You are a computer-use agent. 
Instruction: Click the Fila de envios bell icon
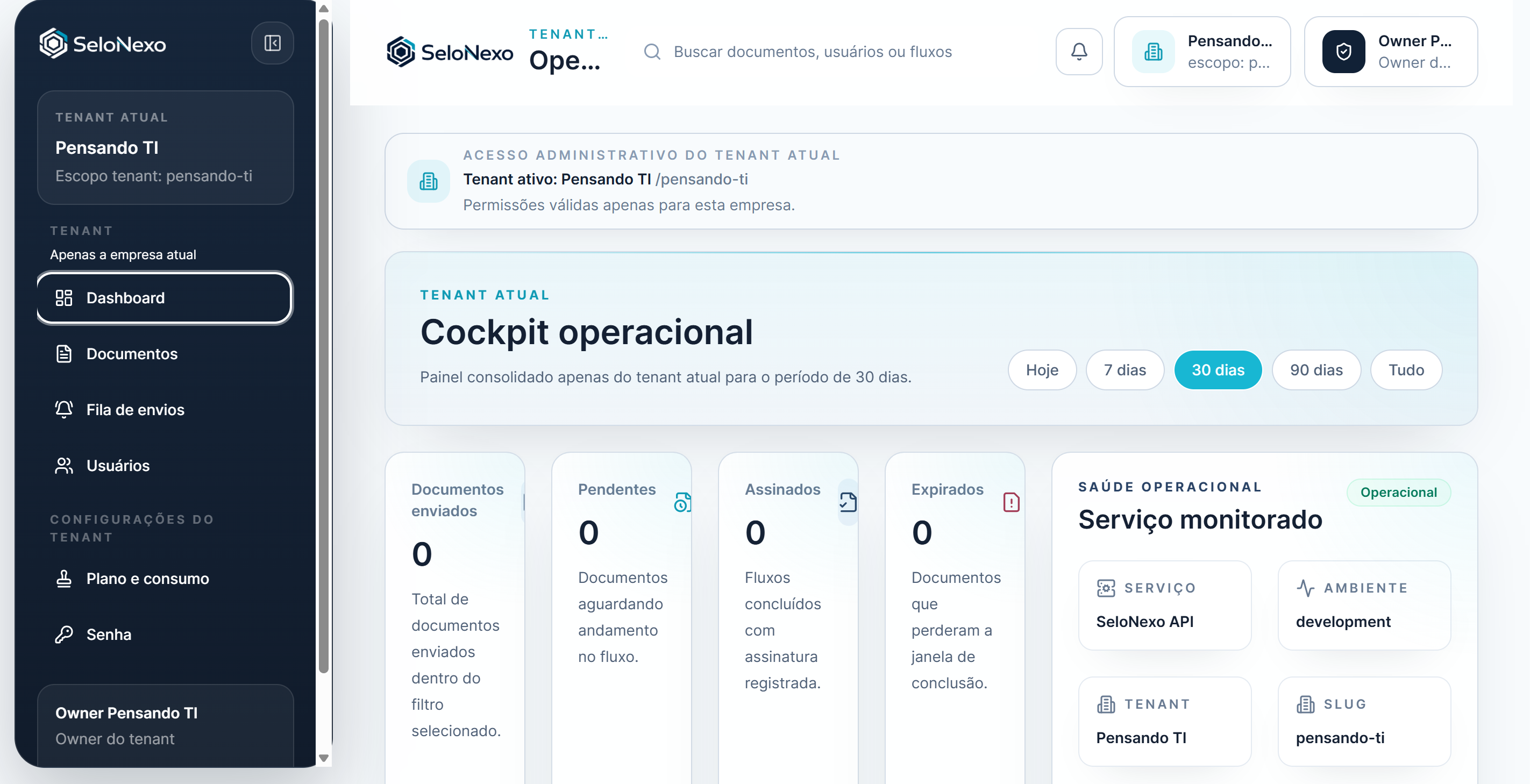click(63, 409)
